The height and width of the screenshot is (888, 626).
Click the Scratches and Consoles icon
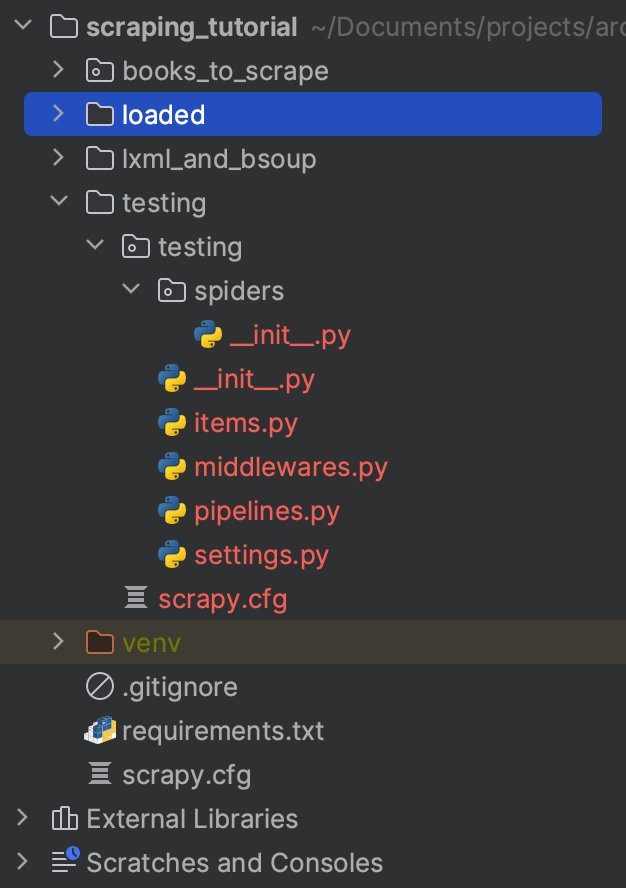pyautogui.click(x=64, y=862)
